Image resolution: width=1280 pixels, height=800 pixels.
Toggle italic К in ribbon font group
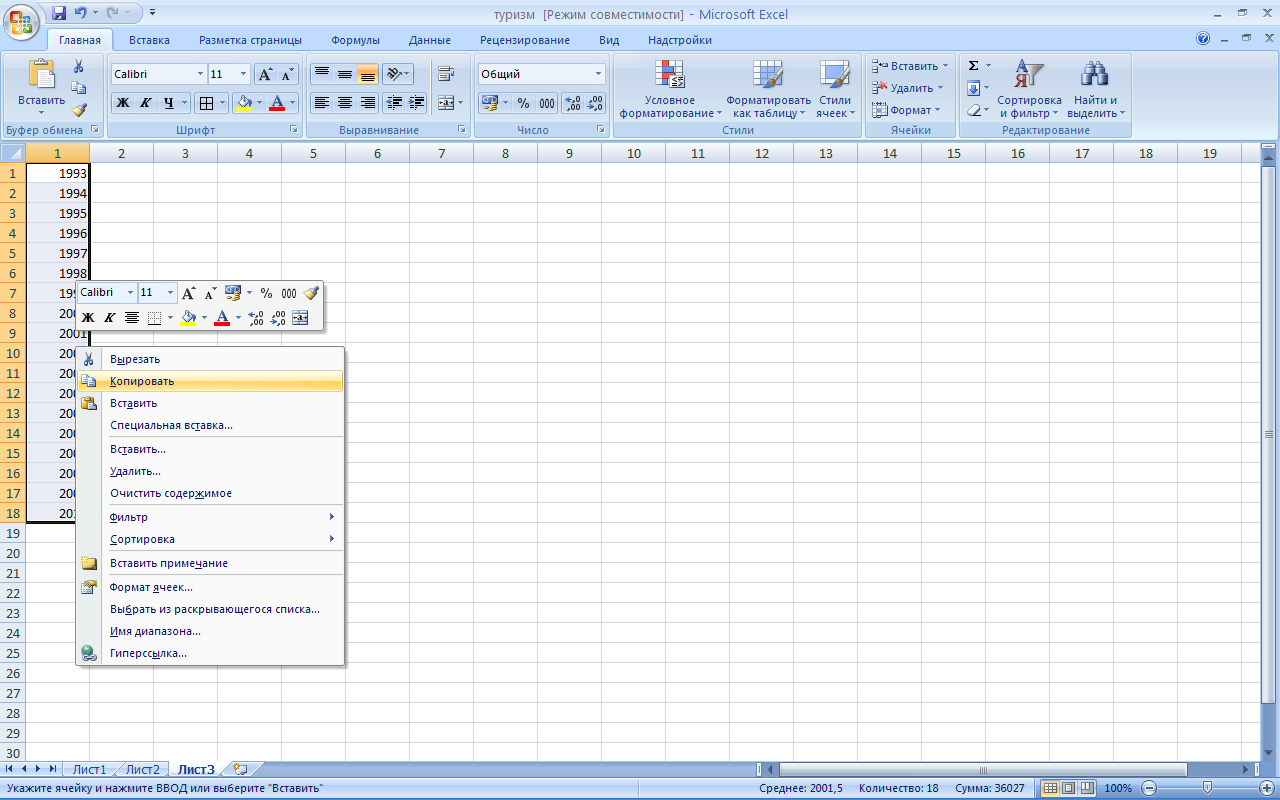click(146, 103)
